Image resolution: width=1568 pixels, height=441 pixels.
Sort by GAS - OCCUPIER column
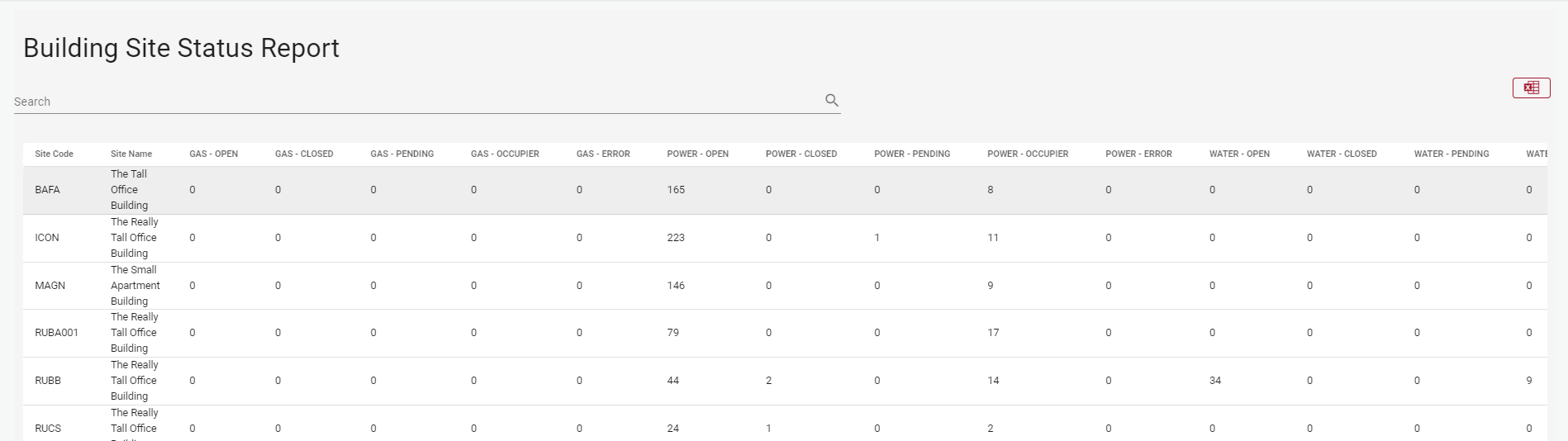(x=505, y=154)
